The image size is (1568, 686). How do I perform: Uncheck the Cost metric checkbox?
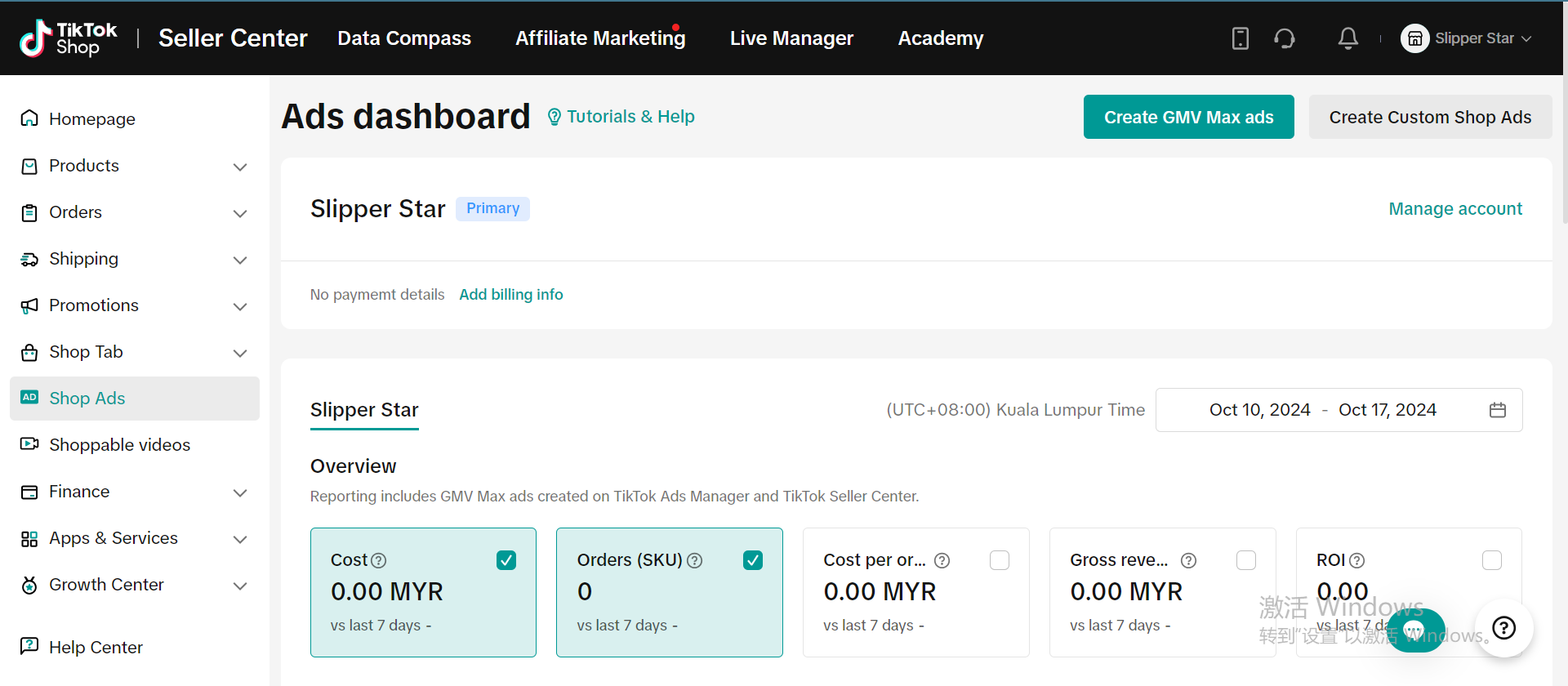pos(506,560)
